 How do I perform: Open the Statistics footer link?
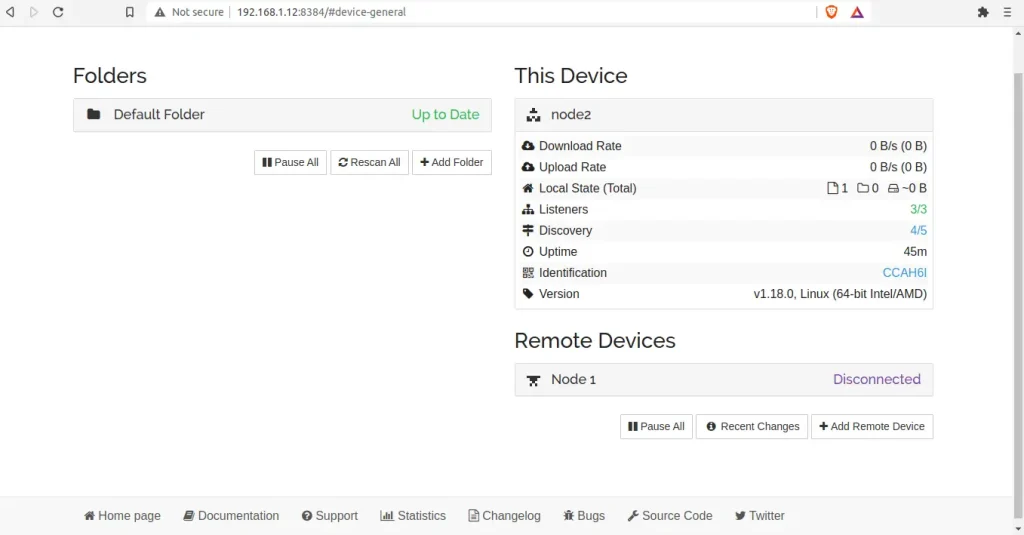coord(413,515)
